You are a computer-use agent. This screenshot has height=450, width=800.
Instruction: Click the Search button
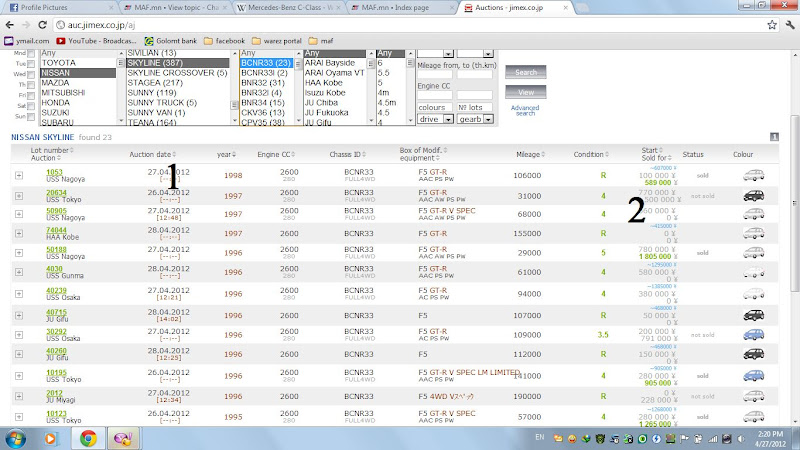[526, 72]
